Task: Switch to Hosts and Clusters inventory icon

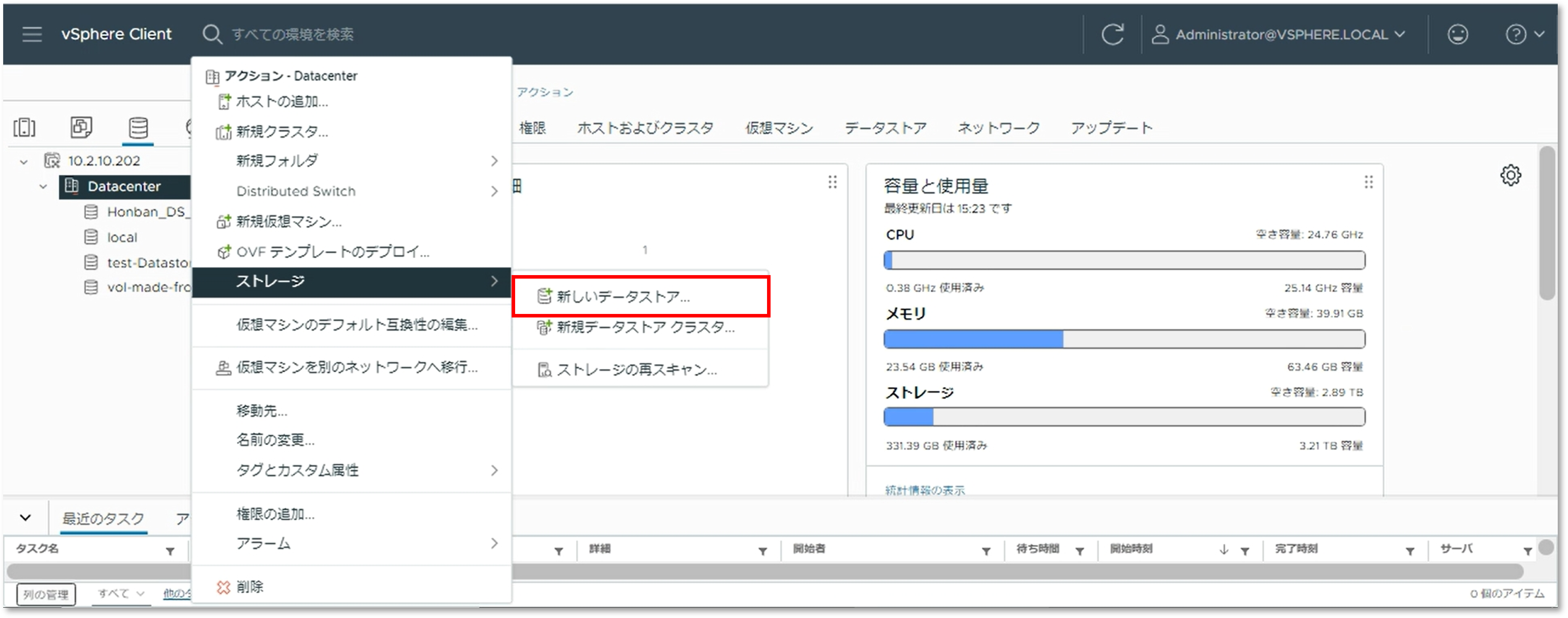Action: point(24,127)
